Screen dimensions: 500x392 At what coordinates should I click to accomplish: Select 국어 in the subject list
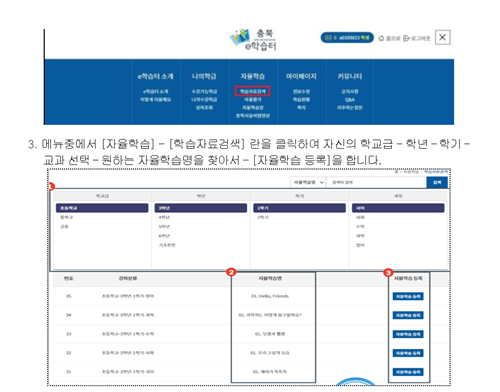[398, 208]
